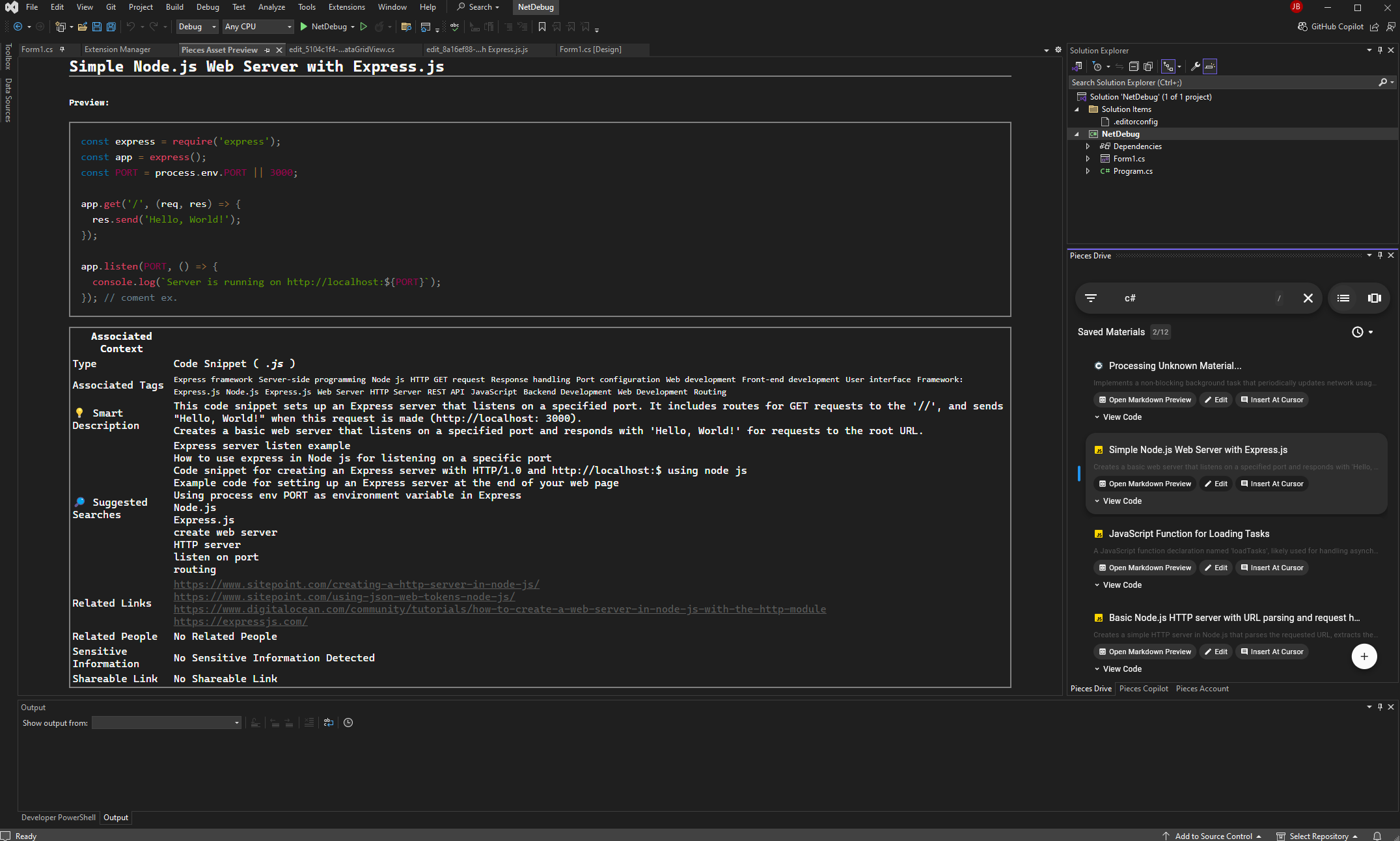The width and height of the screenshot is (1400, 841).
Task: Switch to the Pieces Copilot tab
Action: click(1144, 689)
